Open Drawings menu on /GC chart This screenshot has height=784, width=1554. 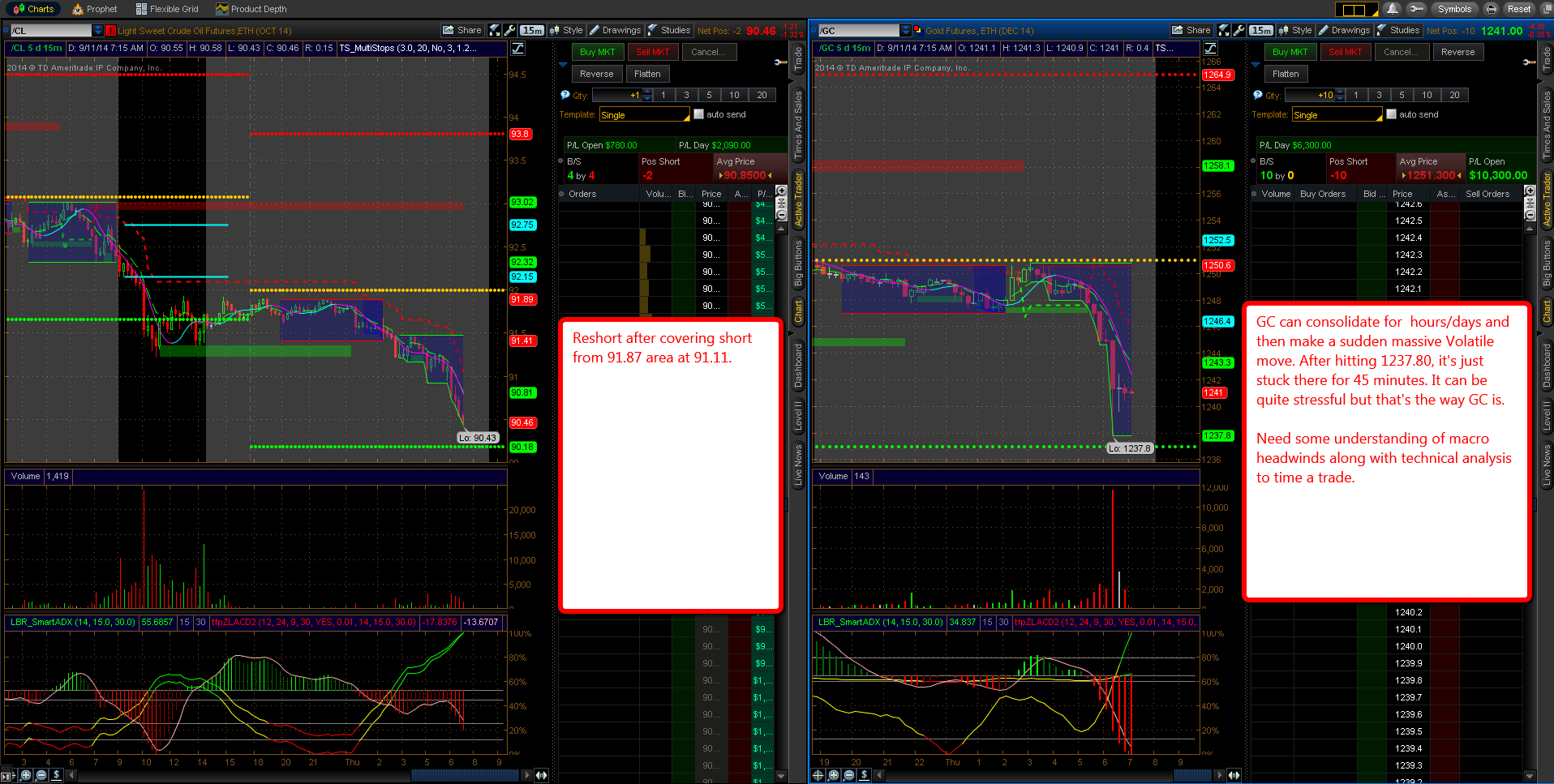1344,30
